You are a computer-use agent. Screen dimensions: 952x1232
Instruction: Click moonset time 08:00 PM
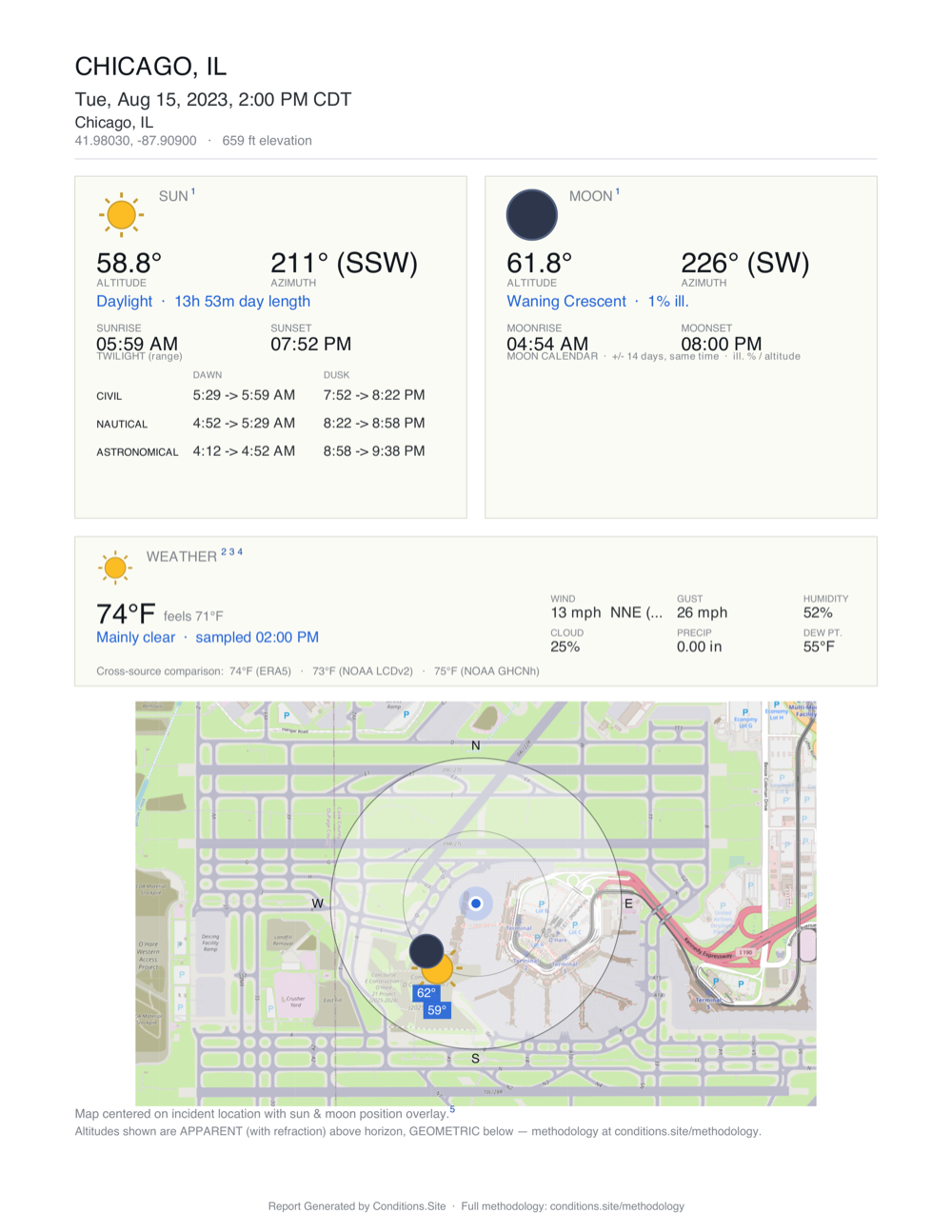[722, 344]
